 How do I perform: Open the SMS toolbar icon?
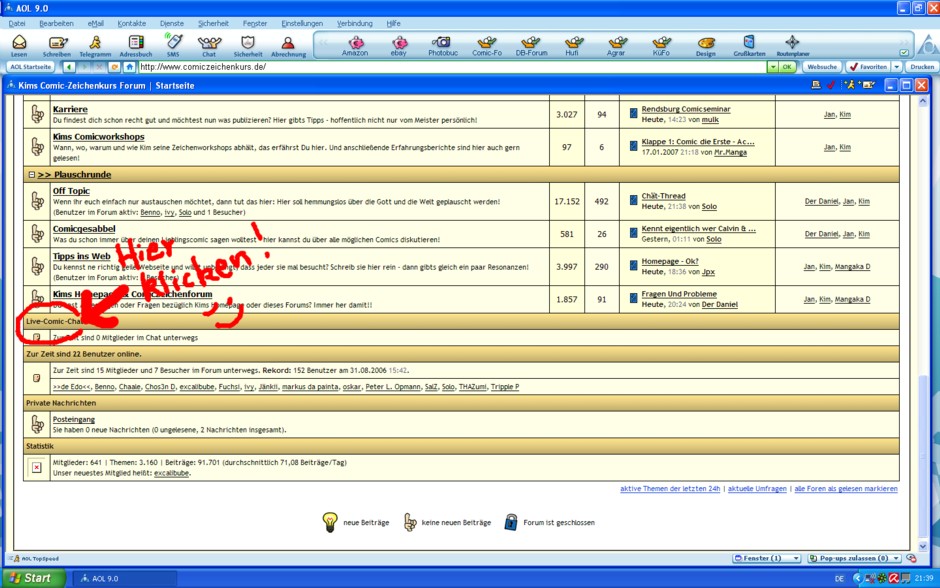[x=173, y=43]
